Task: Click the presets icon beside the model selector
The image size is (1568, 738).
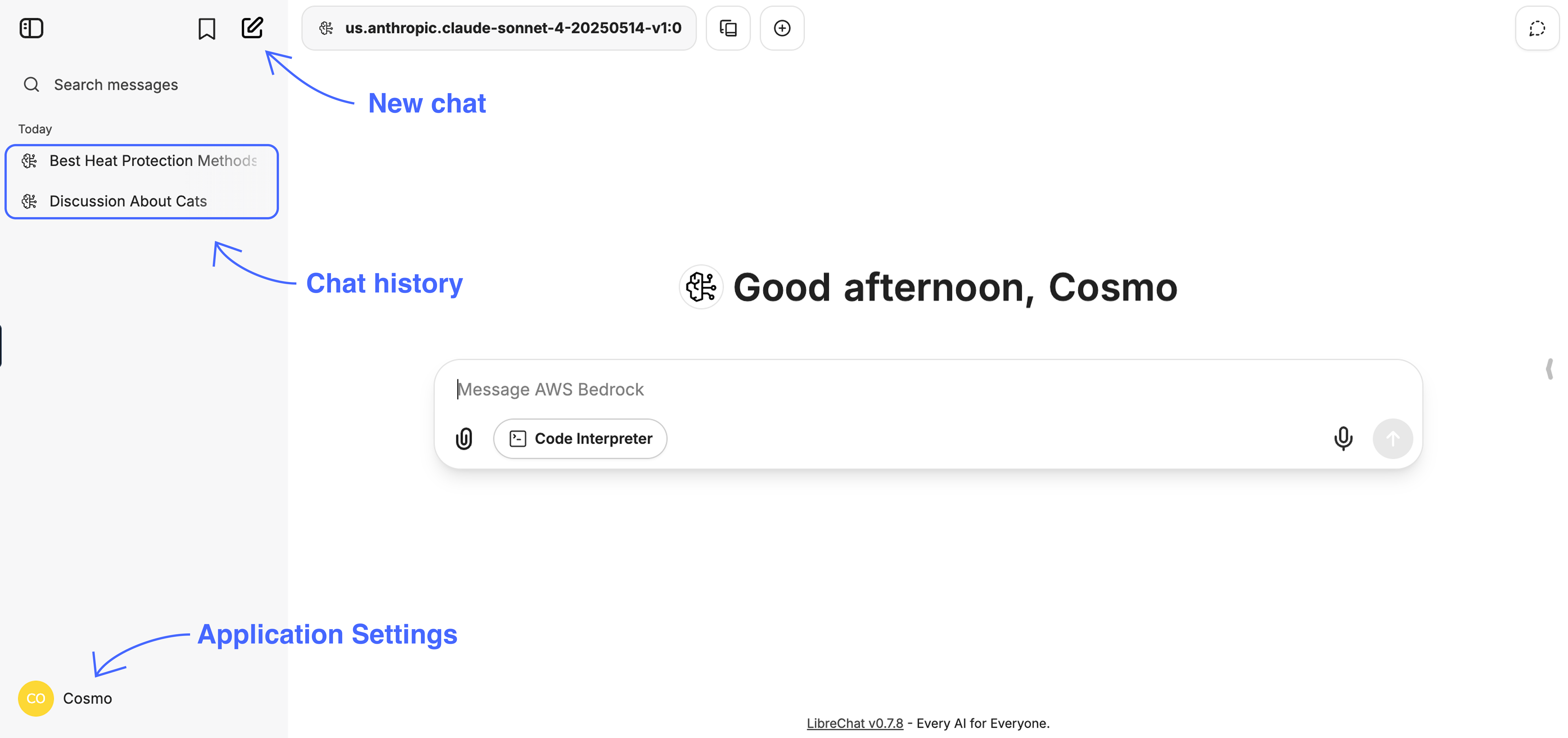Action: [x=728, y=28]
